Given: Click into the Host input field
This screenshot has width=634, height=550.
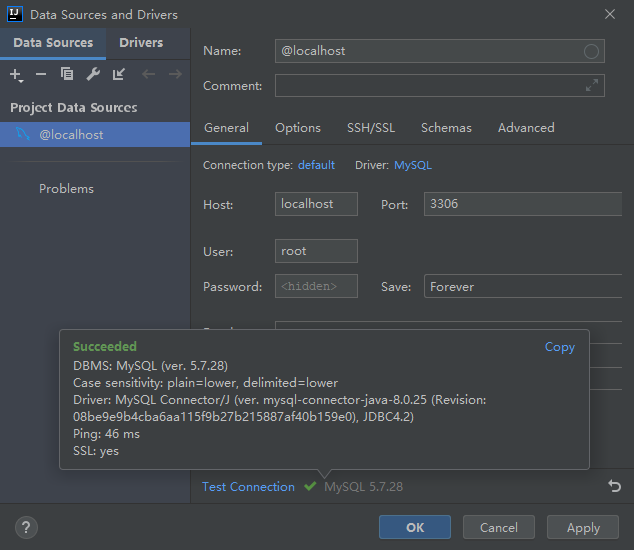Looking at the screenshot, I should click(316, 204).
